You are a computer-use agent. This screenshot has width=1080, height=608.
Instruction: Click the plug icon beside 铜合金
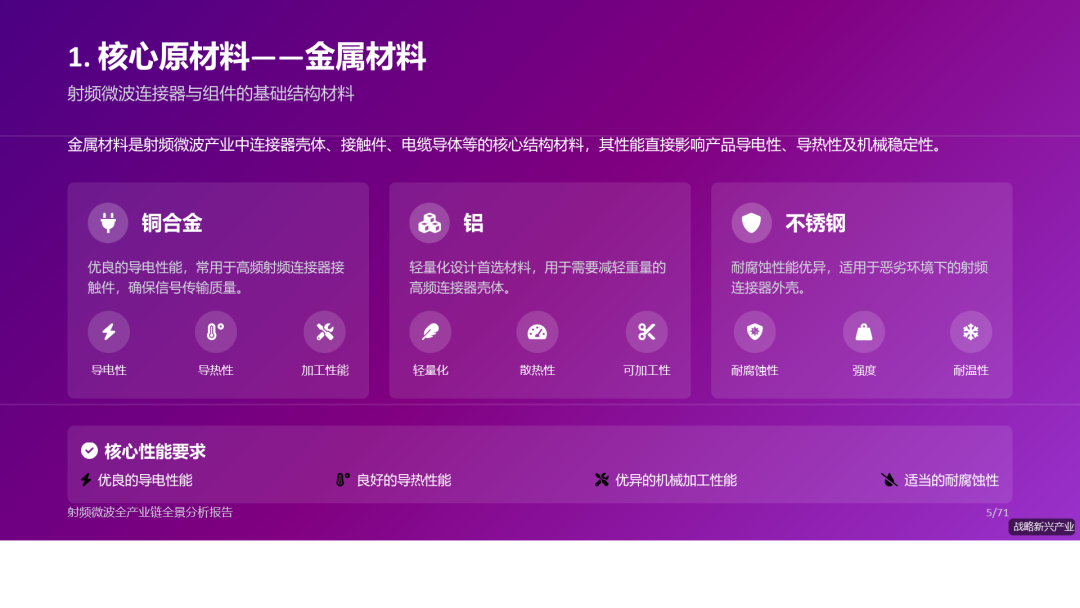pyautogui.click(x=108, y=223)
